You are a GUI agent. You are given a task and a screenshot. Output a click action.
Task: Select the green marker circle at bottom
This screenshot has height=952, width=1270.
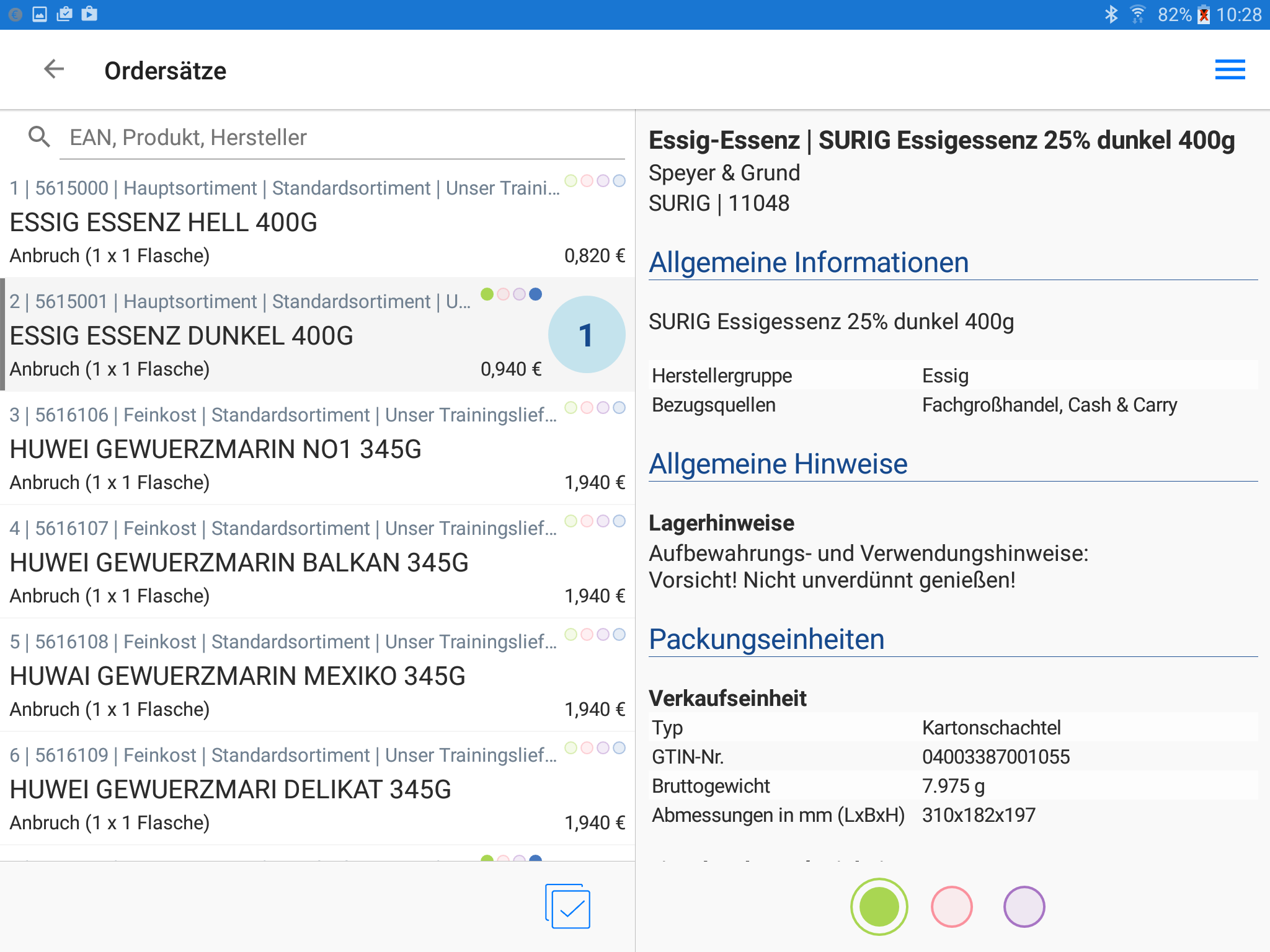click(x=879, y=906)
